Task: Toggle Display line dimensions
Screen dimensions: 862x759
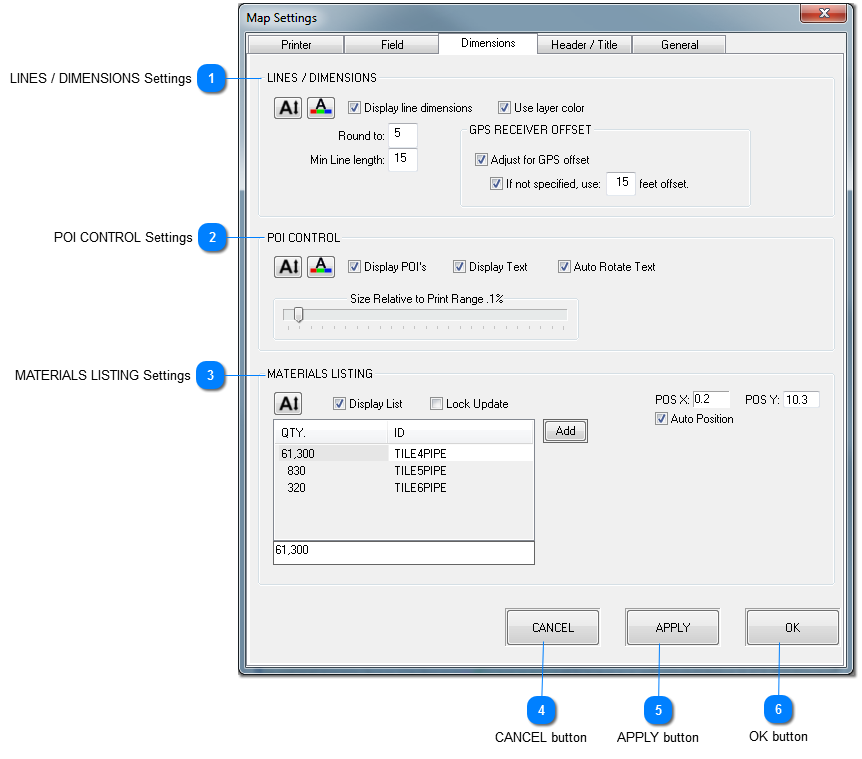Action: [x=354, y=107]
